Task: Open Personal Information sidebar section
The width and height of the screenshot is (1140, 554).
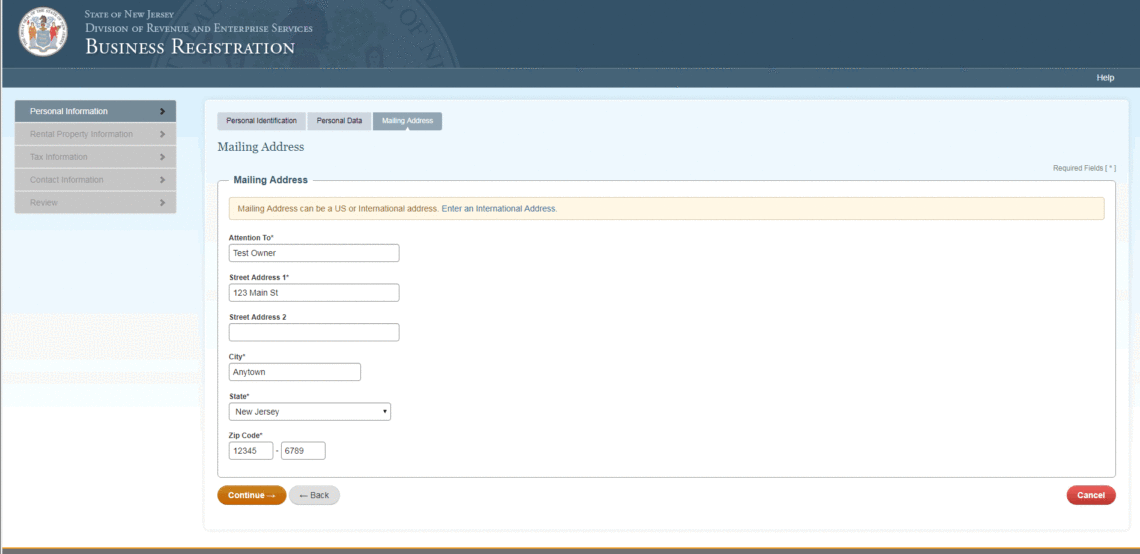Action: [x=95, y=111]
